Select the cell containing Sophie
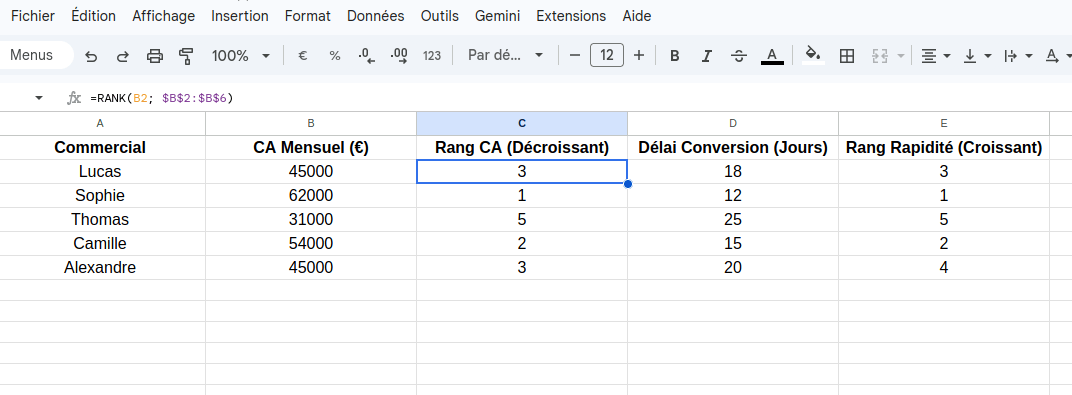This screenshot has height=395, width=1072. click(x=100, y=195)
